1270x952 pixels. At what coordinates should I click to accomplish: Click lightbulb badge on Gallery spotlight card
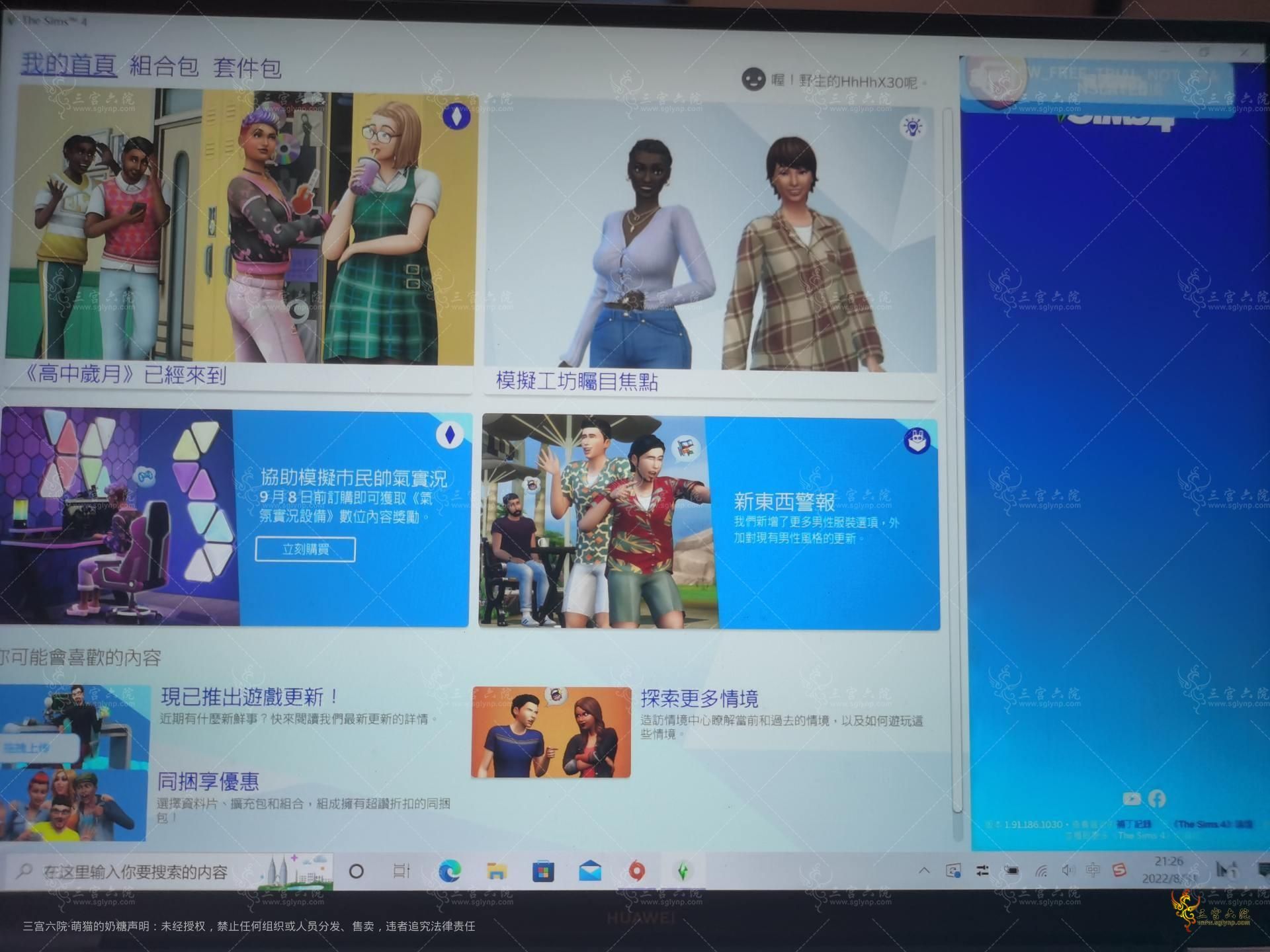[913, 126]
